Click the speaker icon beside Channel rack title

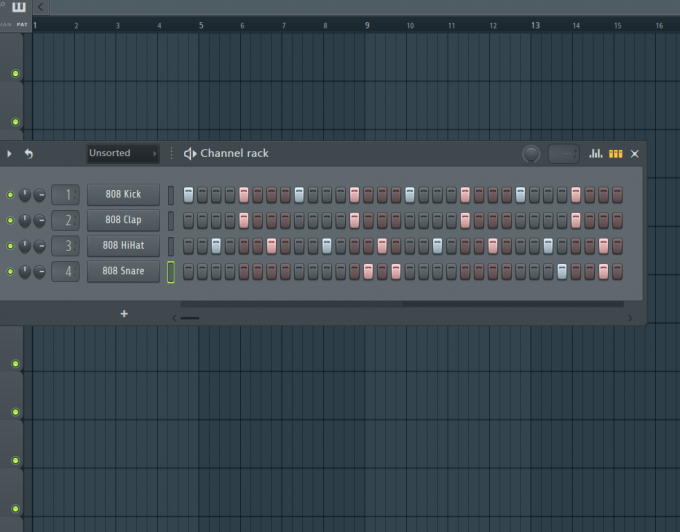[190, 153]
